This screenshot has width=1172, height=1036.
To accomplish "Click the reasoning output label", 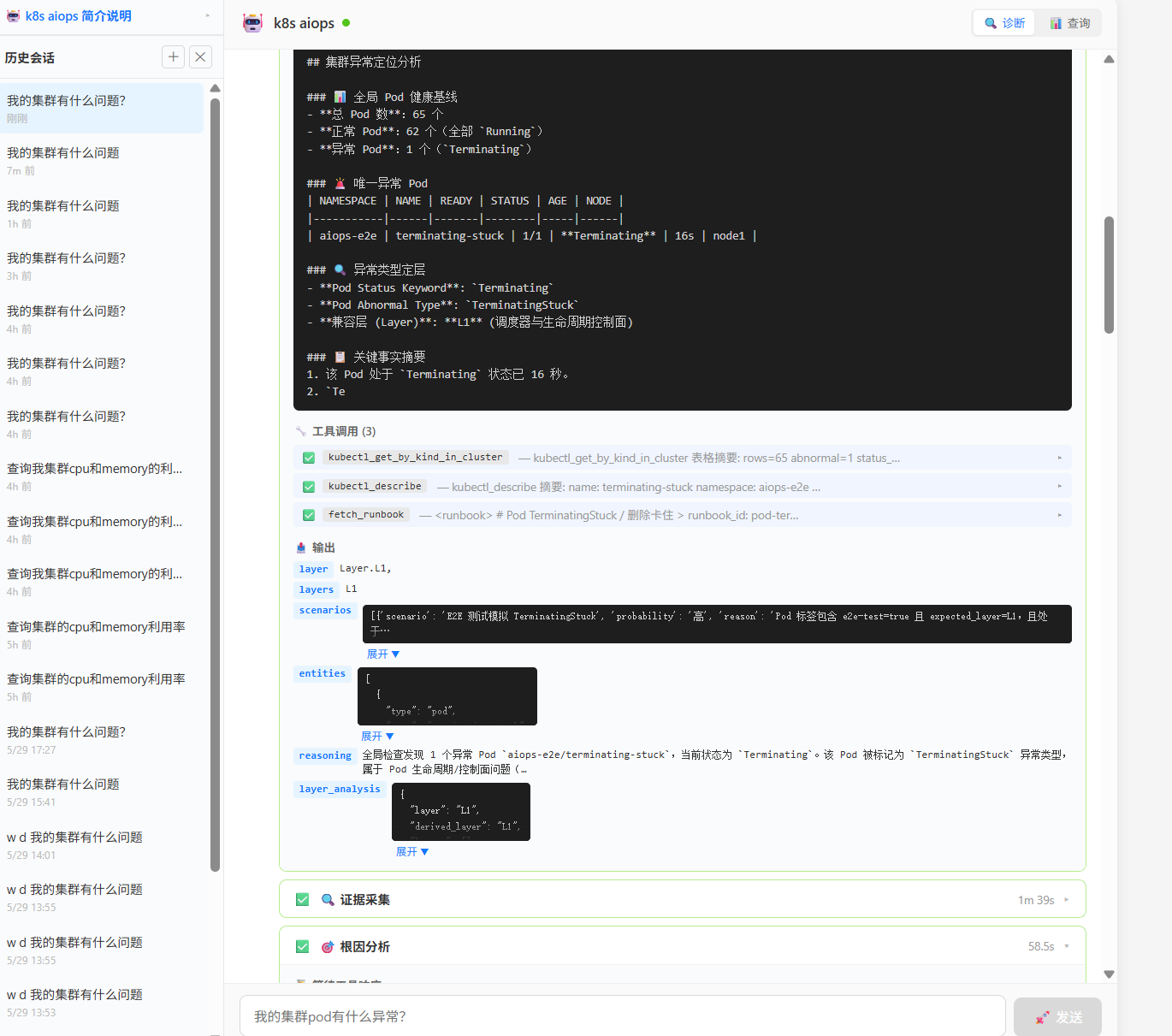I will (x=325, y=755).
